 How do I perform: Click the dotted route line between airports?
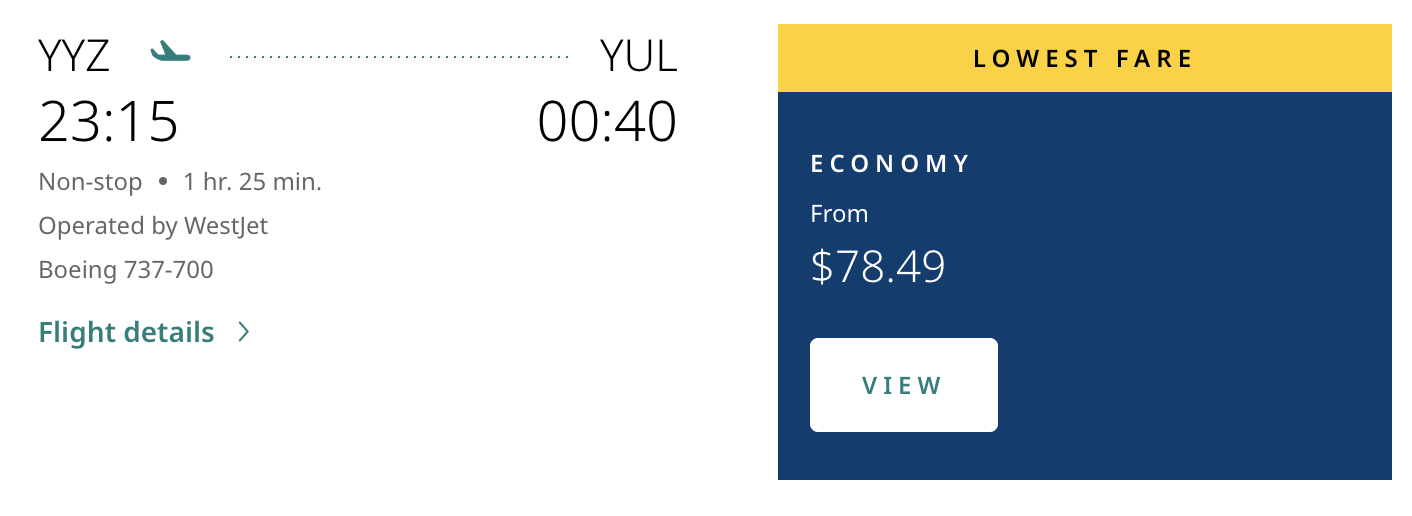[x=399, y=57]
